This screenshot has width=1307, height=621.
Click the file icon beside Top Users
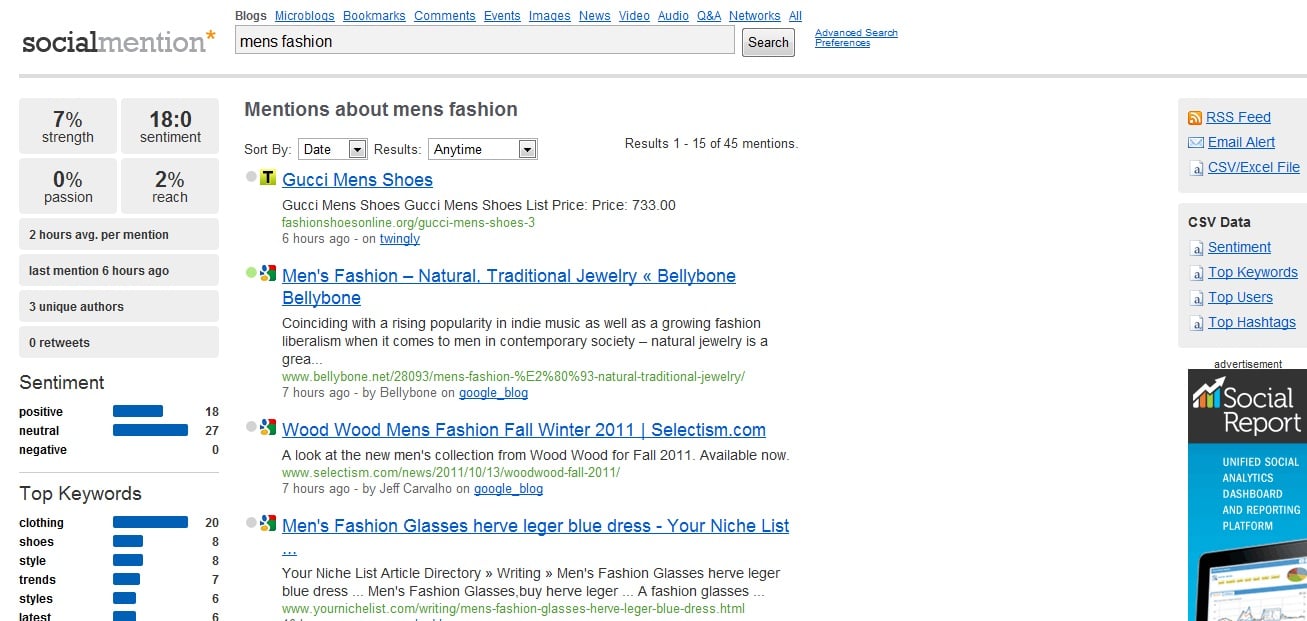tap(1196, 298)
